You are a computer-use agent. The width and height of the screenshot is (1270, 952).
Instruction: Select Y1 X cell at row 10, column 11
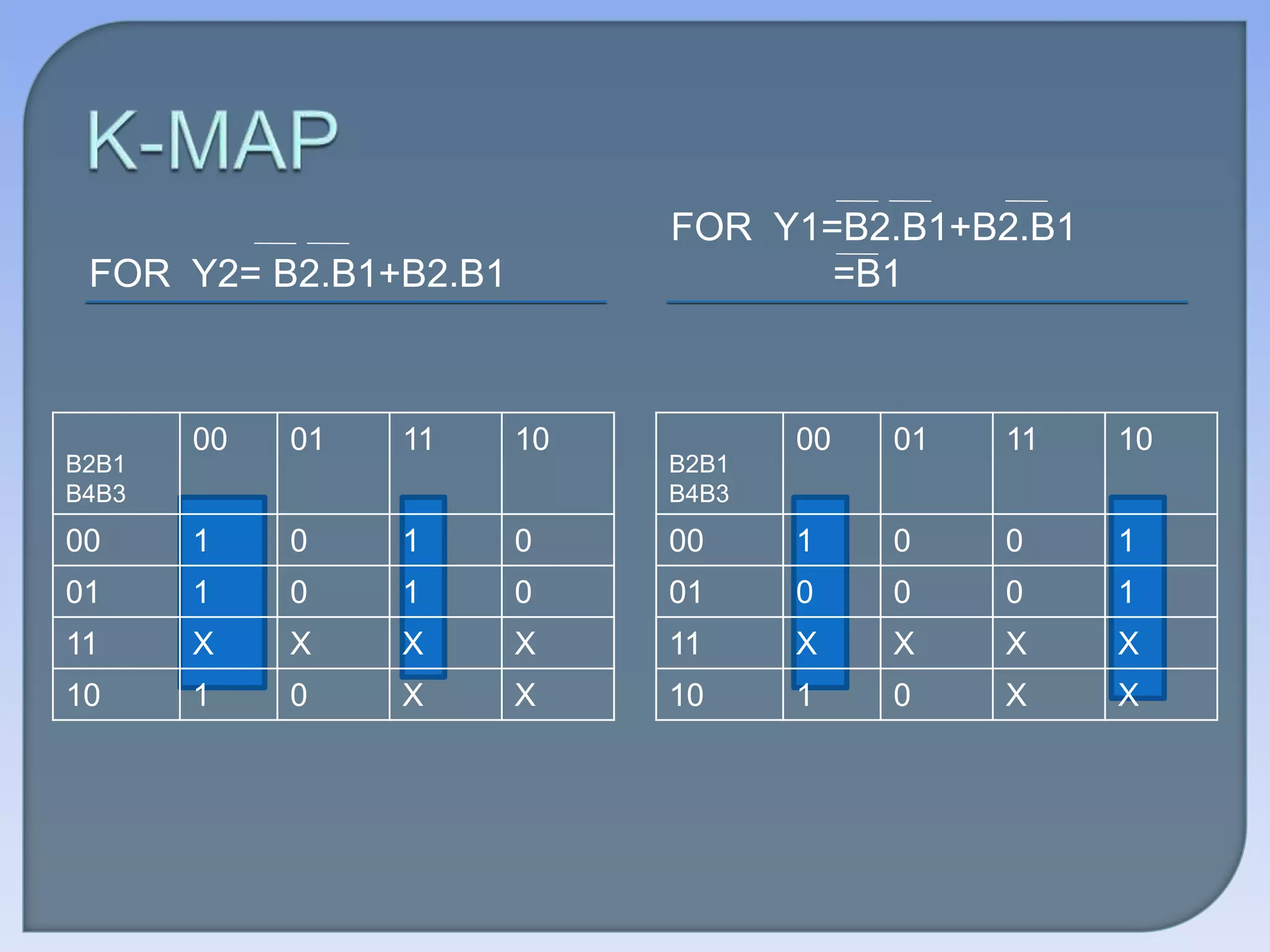[x=1049, y=694]
